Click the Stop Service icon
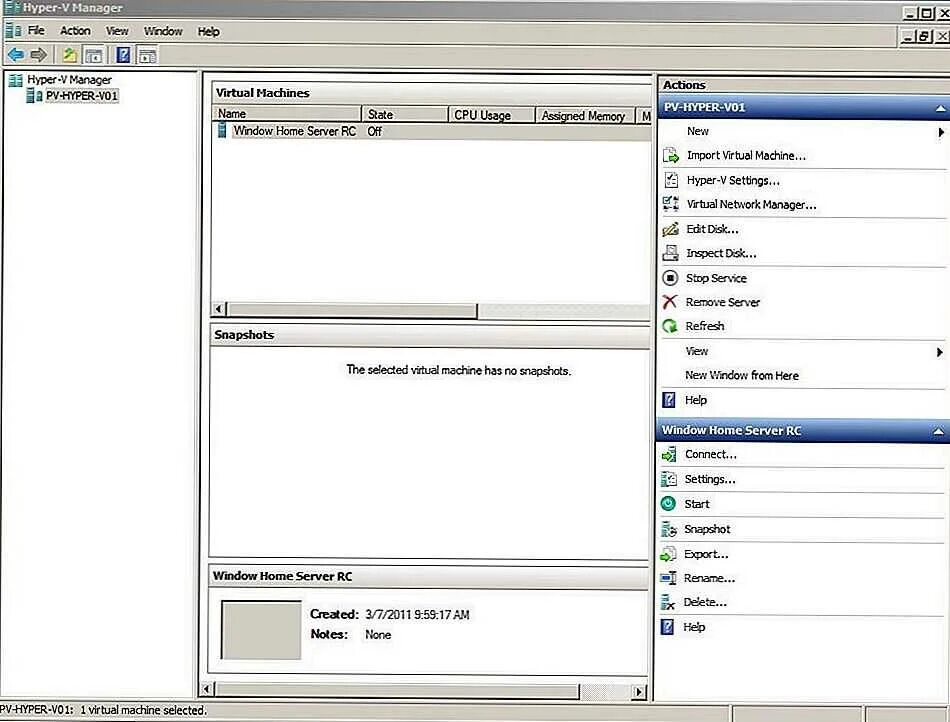The image size is (950, 722). [x=670, y=278]
